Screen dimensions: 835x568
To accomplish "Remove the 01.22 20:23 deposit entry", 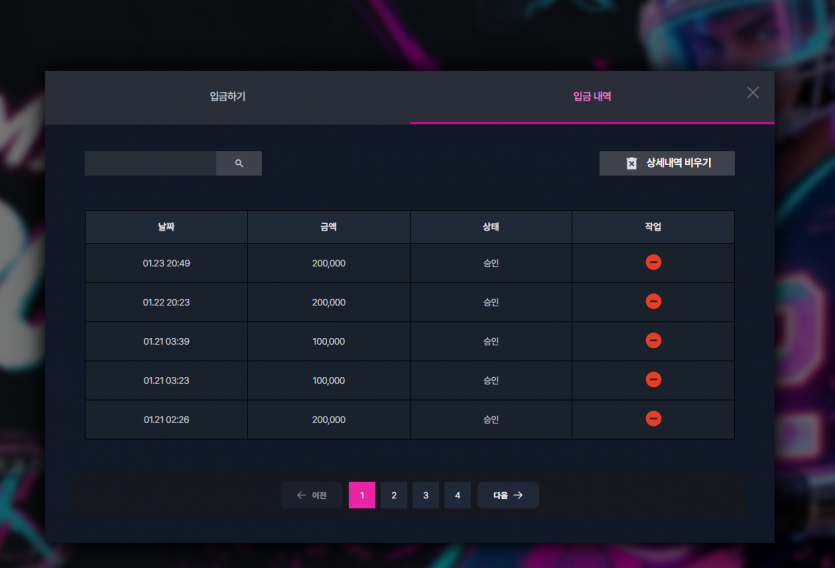I will pyautogui.click(x=653, y=301).
